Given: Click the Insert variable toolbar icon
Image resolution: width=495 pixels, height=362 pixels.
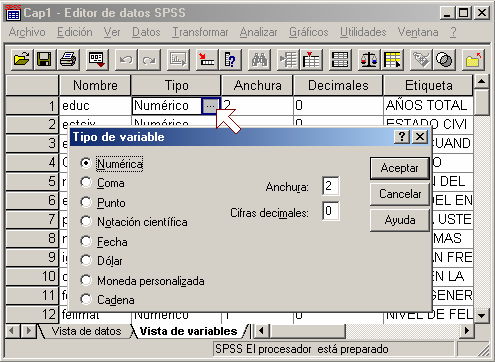Looking at the screenshot, I should click(311, 60).
